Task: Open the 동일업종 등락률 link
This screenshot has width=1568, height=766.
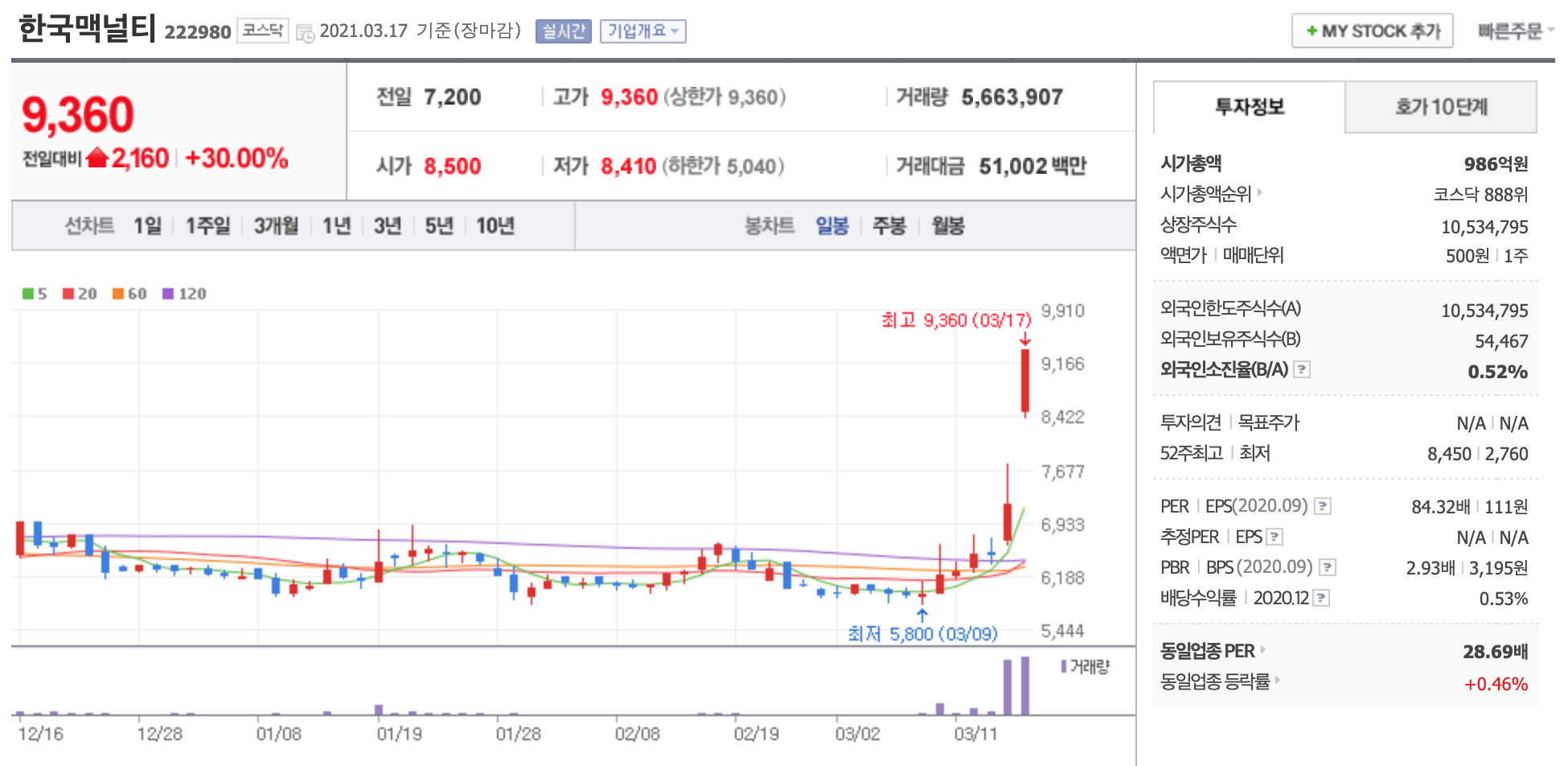Action: 1220,682
